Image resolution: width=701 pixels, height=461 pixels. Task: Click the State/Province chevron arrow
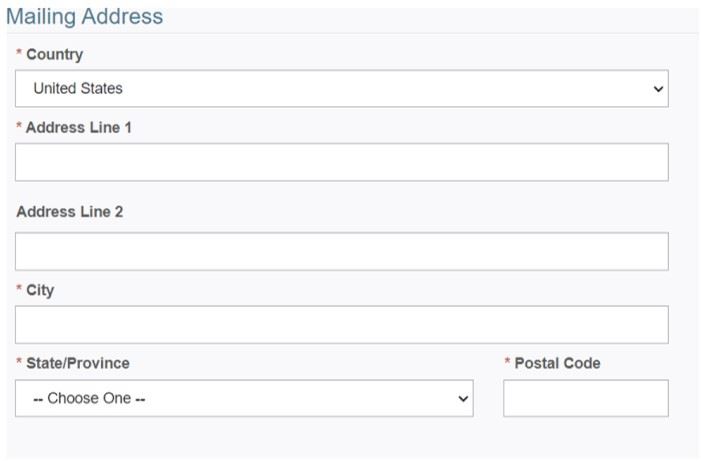click(463, 398)
